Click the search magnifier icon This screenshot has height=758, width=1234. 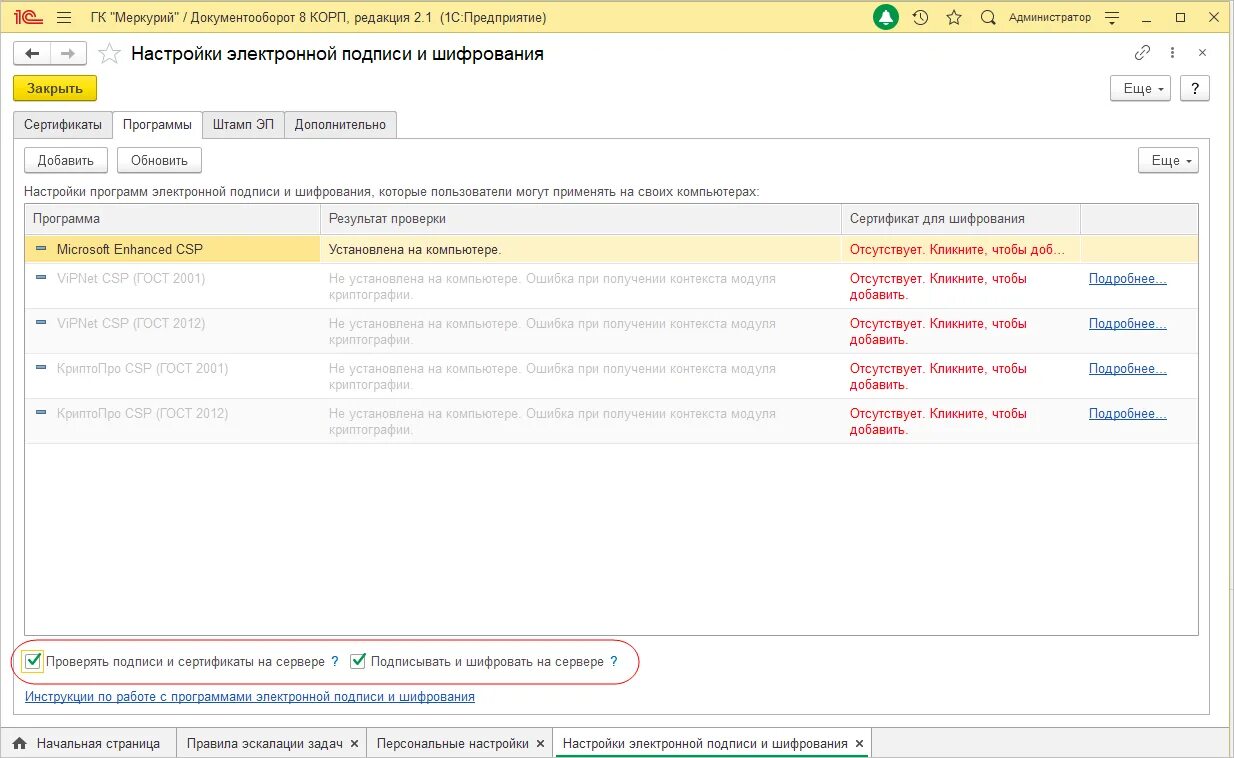tap(988, 18)
